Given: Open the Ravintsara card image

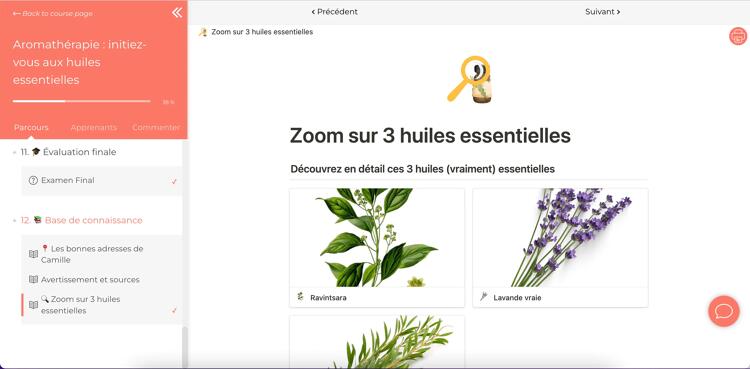Looking at the screenshot, I should [377, 237].
